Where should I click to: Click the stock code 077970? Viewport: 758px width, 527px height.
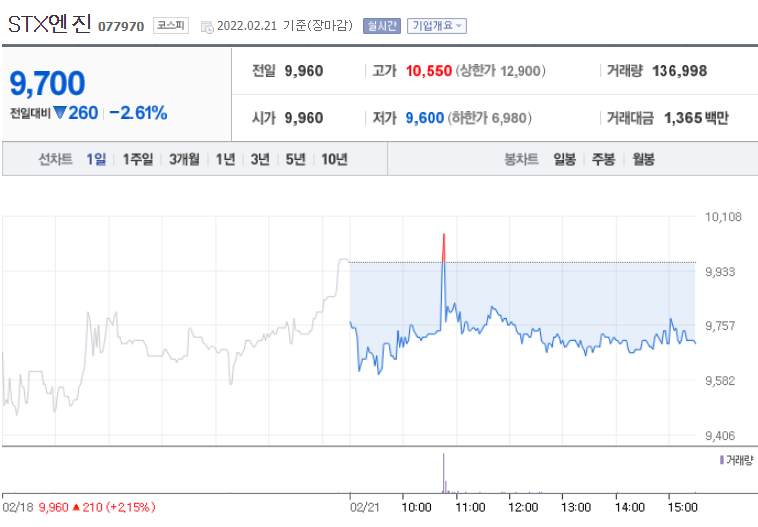[x=121, y=26]
